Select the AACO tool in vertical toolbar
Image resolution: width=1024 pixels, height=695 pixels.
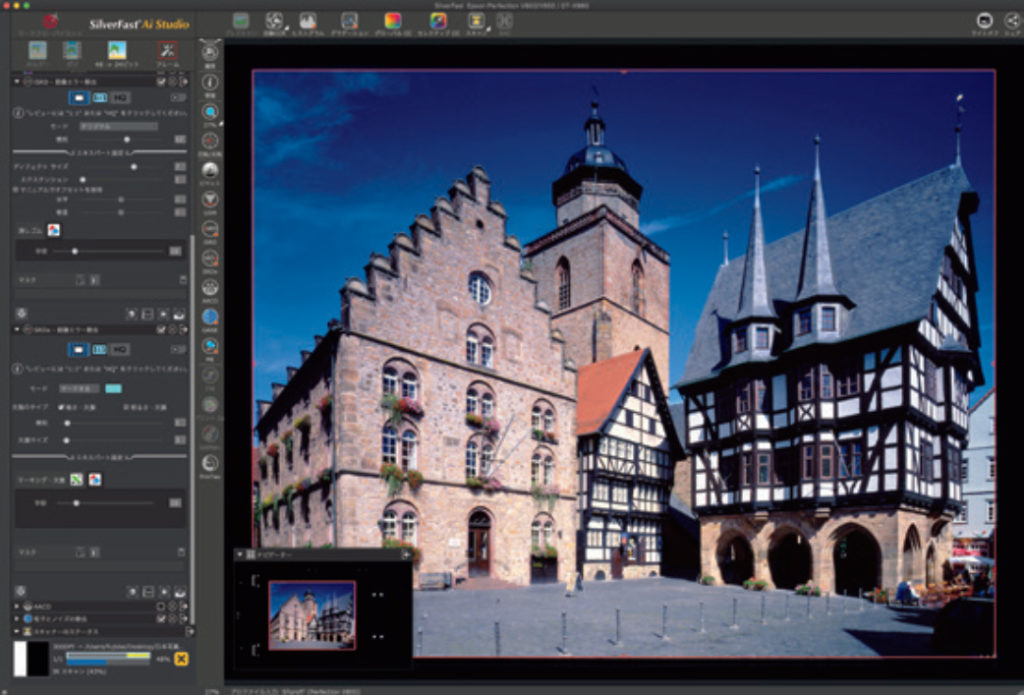(x=210, y=287)
